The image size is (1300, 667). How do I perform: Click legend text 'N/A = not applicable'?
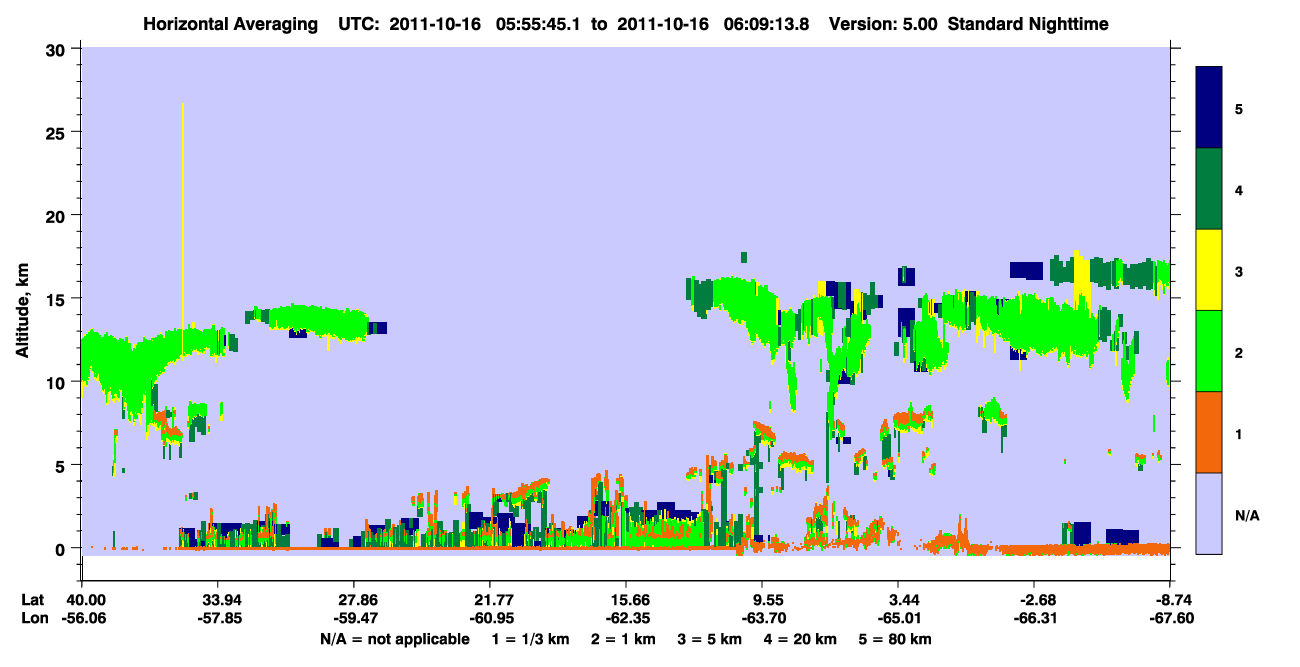tap(394, 639)
